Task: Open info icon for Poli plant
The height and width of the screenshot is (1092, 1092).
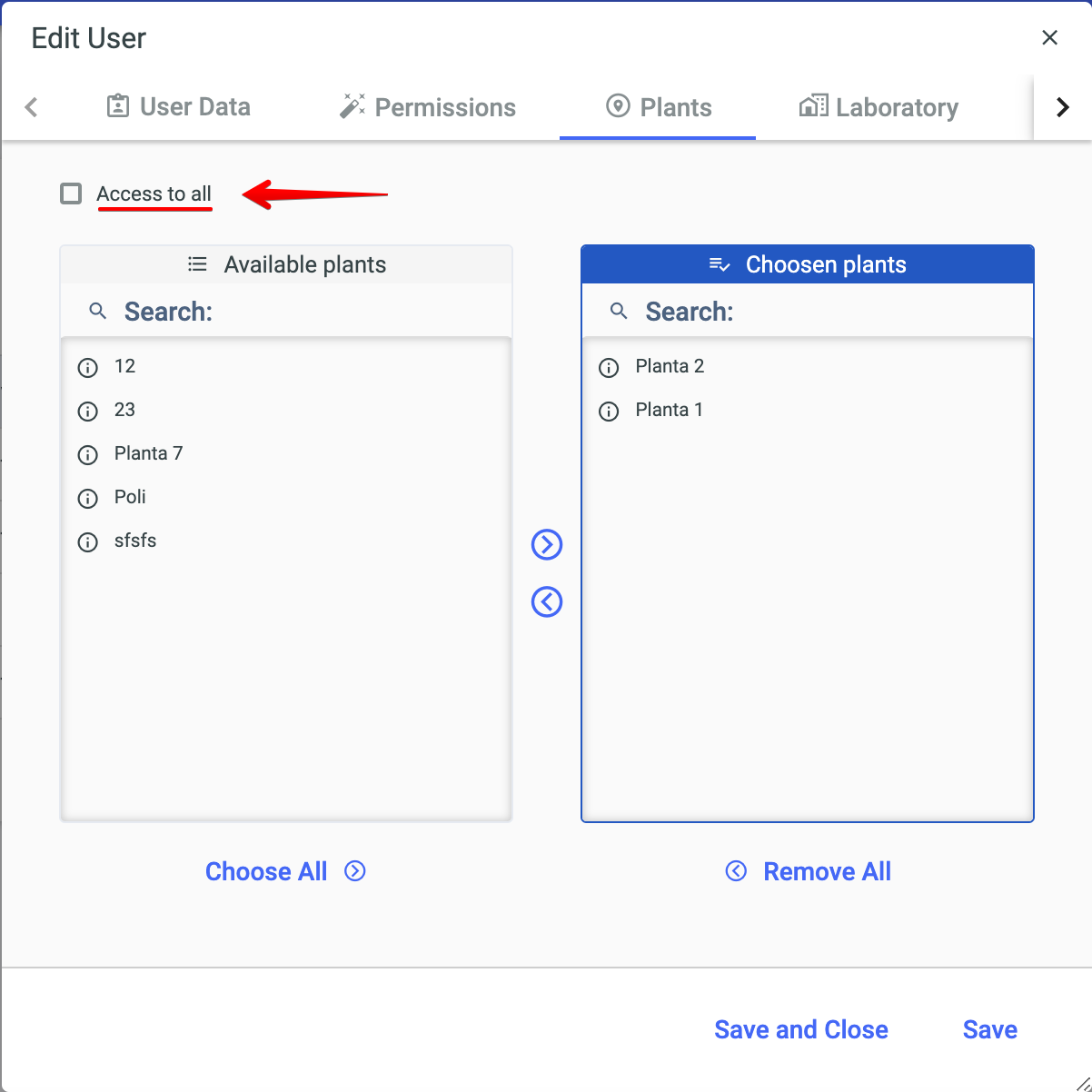Action: 88,499
